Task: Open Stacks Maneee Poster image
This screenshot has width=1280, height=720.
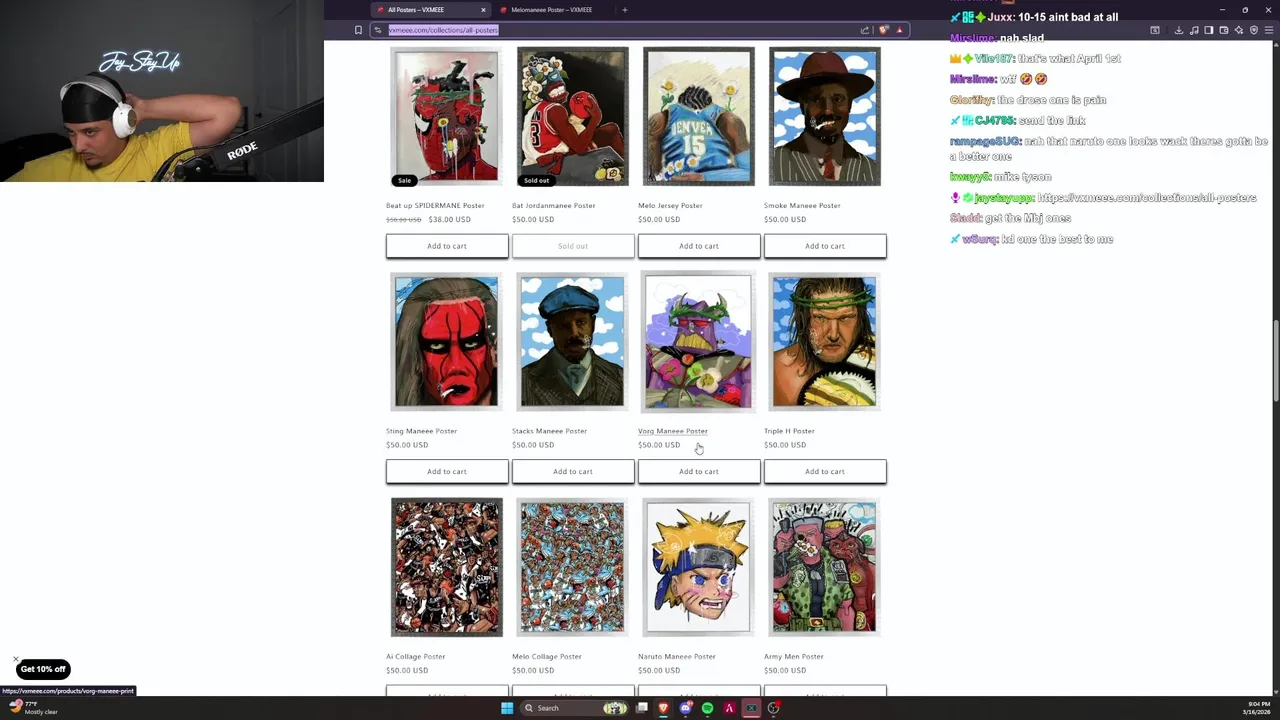Action: pos(572,342)
